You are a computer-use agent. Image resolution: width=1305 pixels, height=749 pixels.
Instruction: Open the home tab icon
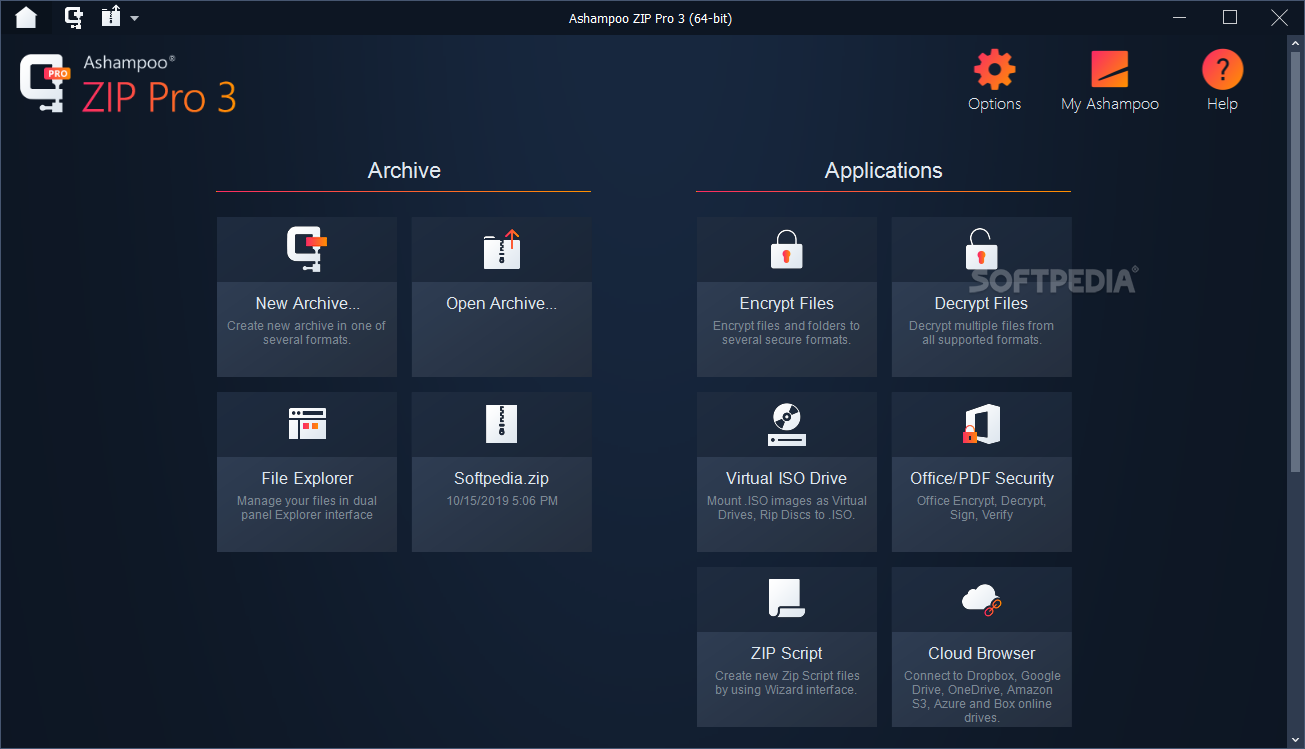[26, 17]
